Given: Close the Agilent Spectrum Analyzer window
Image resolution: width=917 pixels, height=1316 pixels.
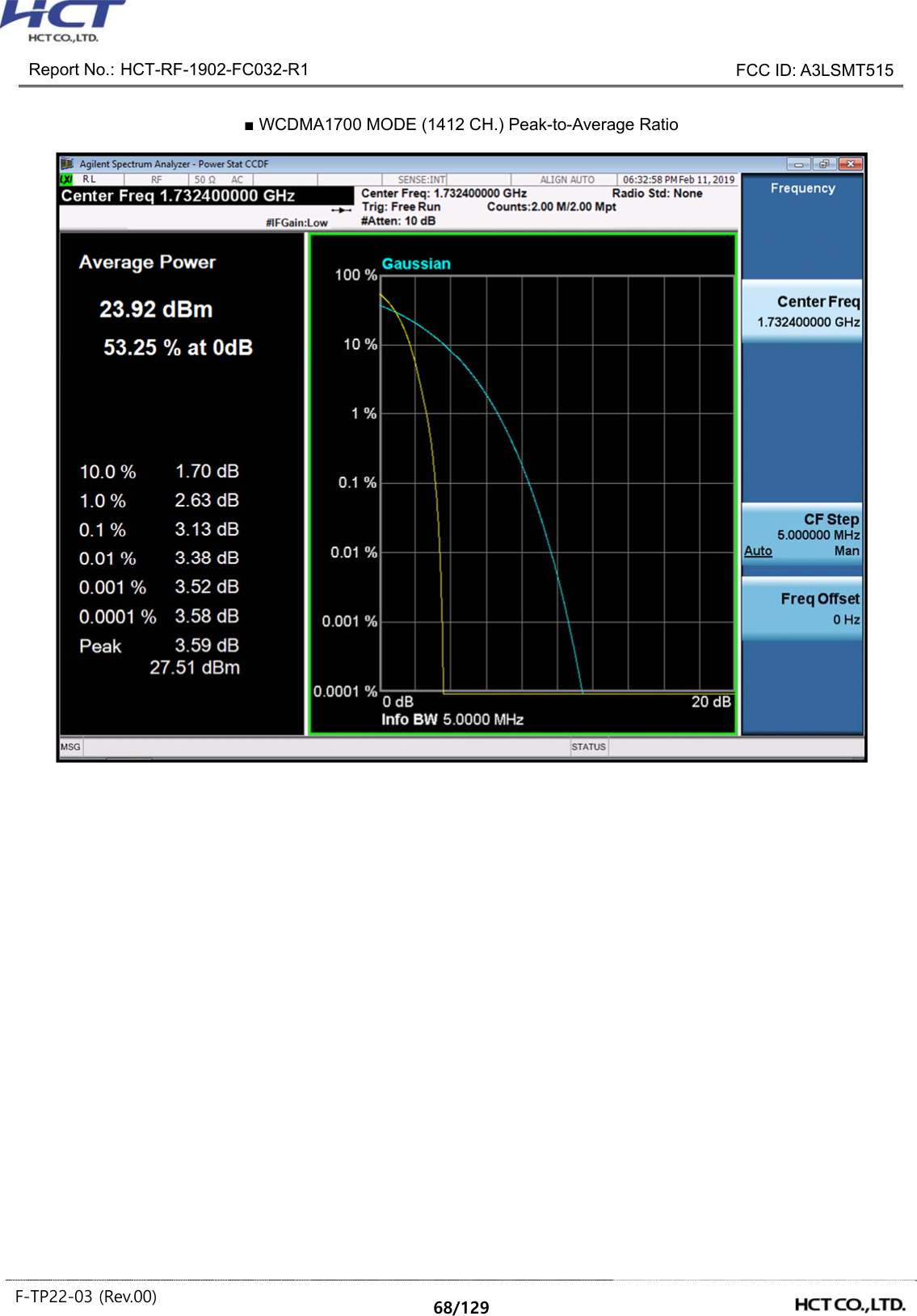Looking at the screenshot, I should tap(850, 164).
